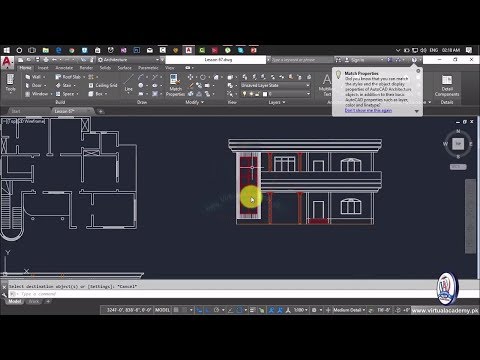The image size is (480, 360).
Task: Add a new drawing tab with plus button
Action: [x=100, y=111]
